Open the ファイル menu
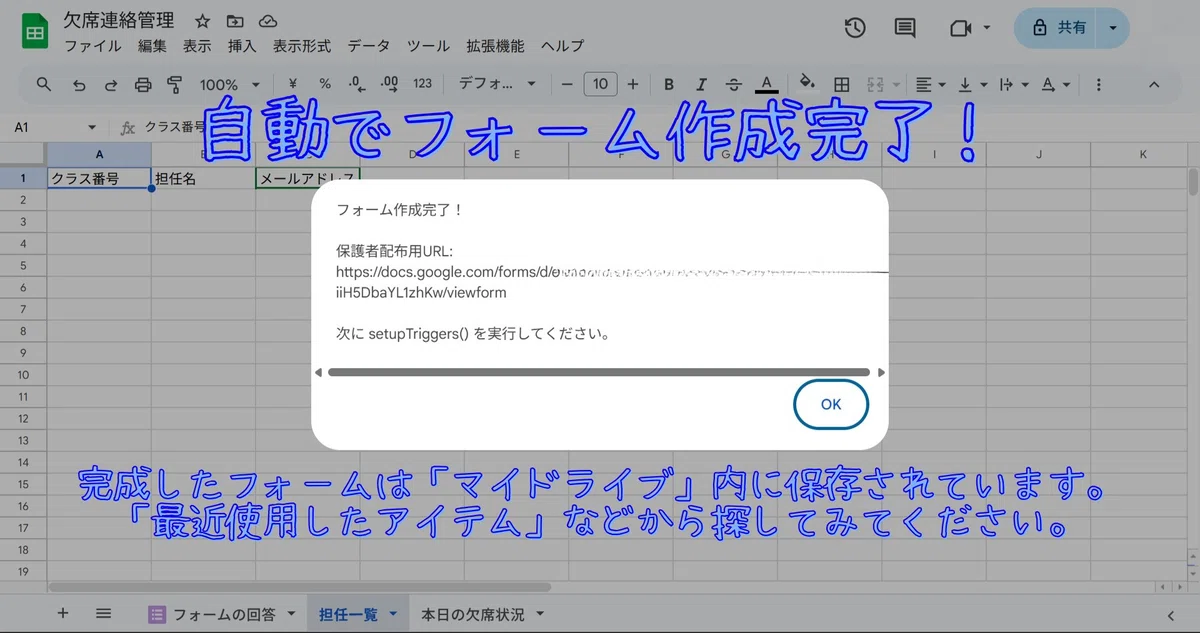Image resolution: width=1200 pixels, height=633 pixels. (92, 46)
